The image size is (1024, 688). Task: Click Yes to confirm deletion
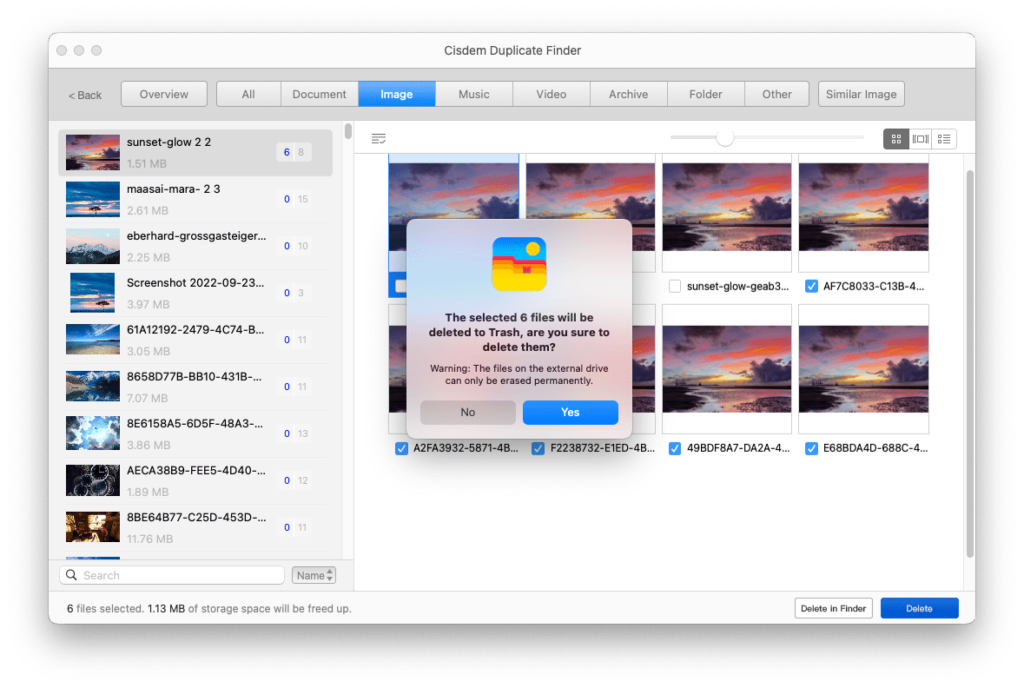click(570, 412)
